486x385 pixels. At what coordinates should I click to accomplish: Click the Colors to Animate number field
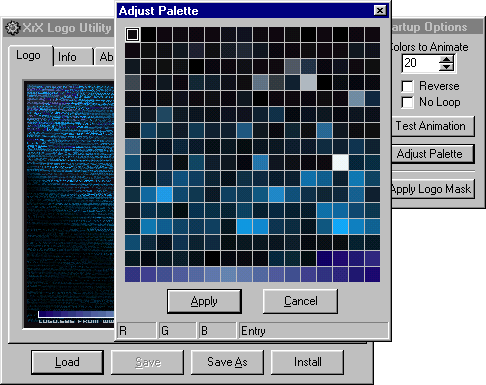(421, 63)
